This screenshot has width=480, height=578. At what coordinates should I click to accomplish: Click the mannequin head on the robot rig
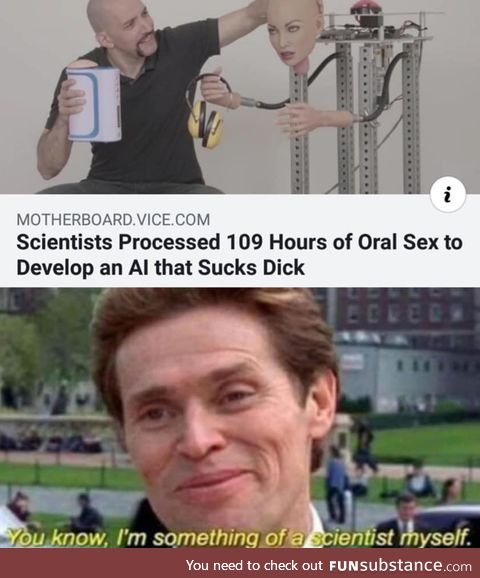pos(295,33)
